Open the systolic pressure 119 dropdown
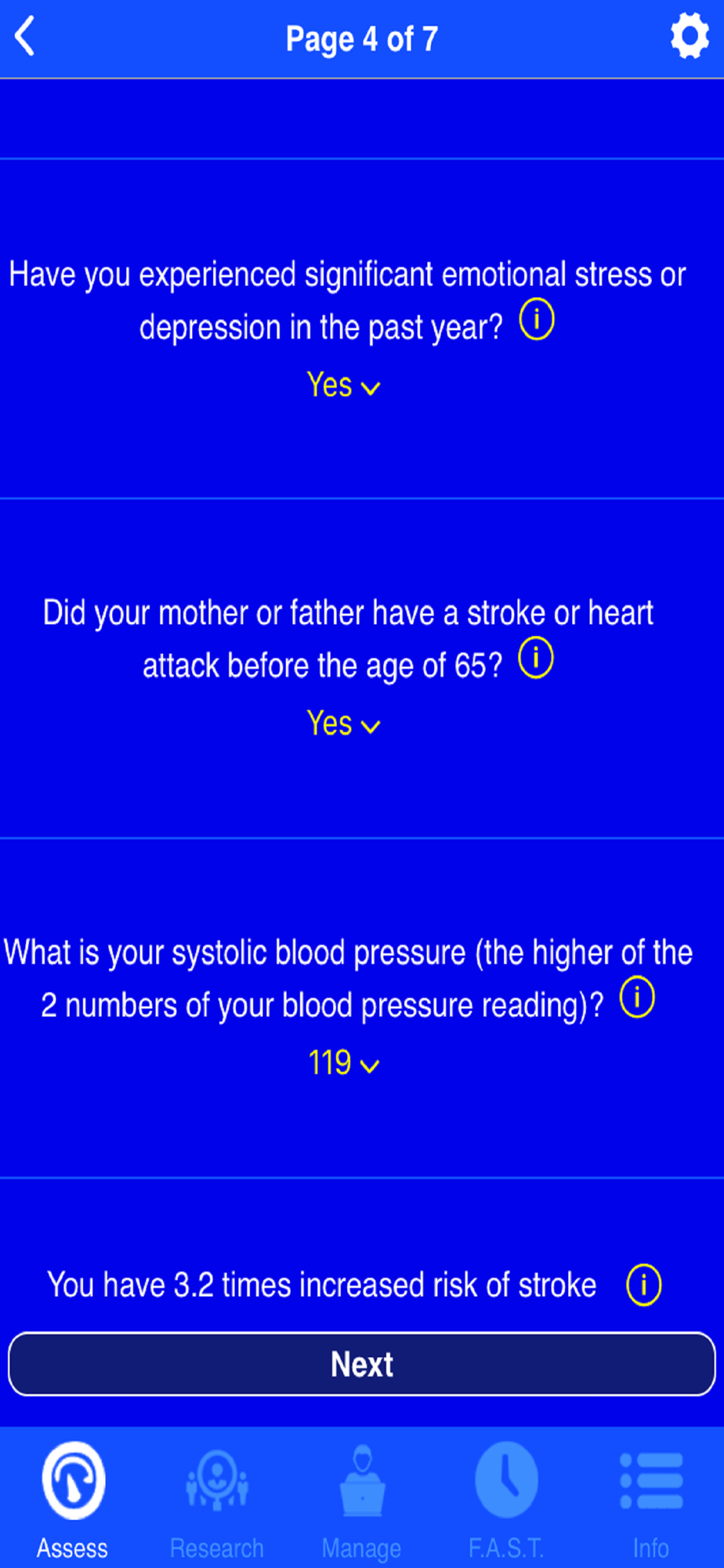This screenshot has height=1568, width=724. point(343,1063)
